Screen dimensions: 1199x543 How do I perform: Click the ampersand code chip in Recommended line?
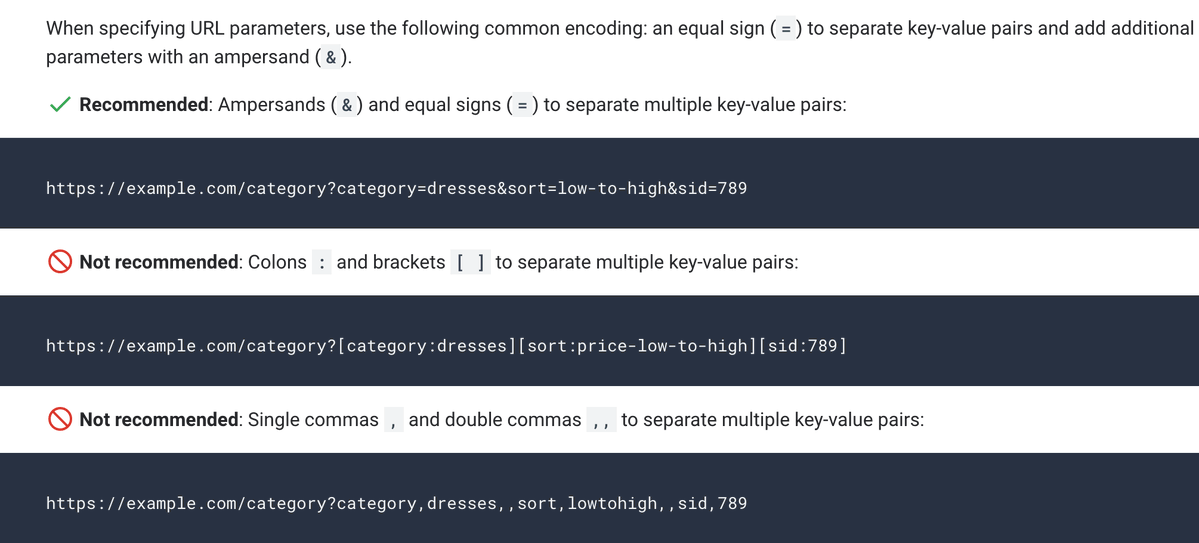347,105
